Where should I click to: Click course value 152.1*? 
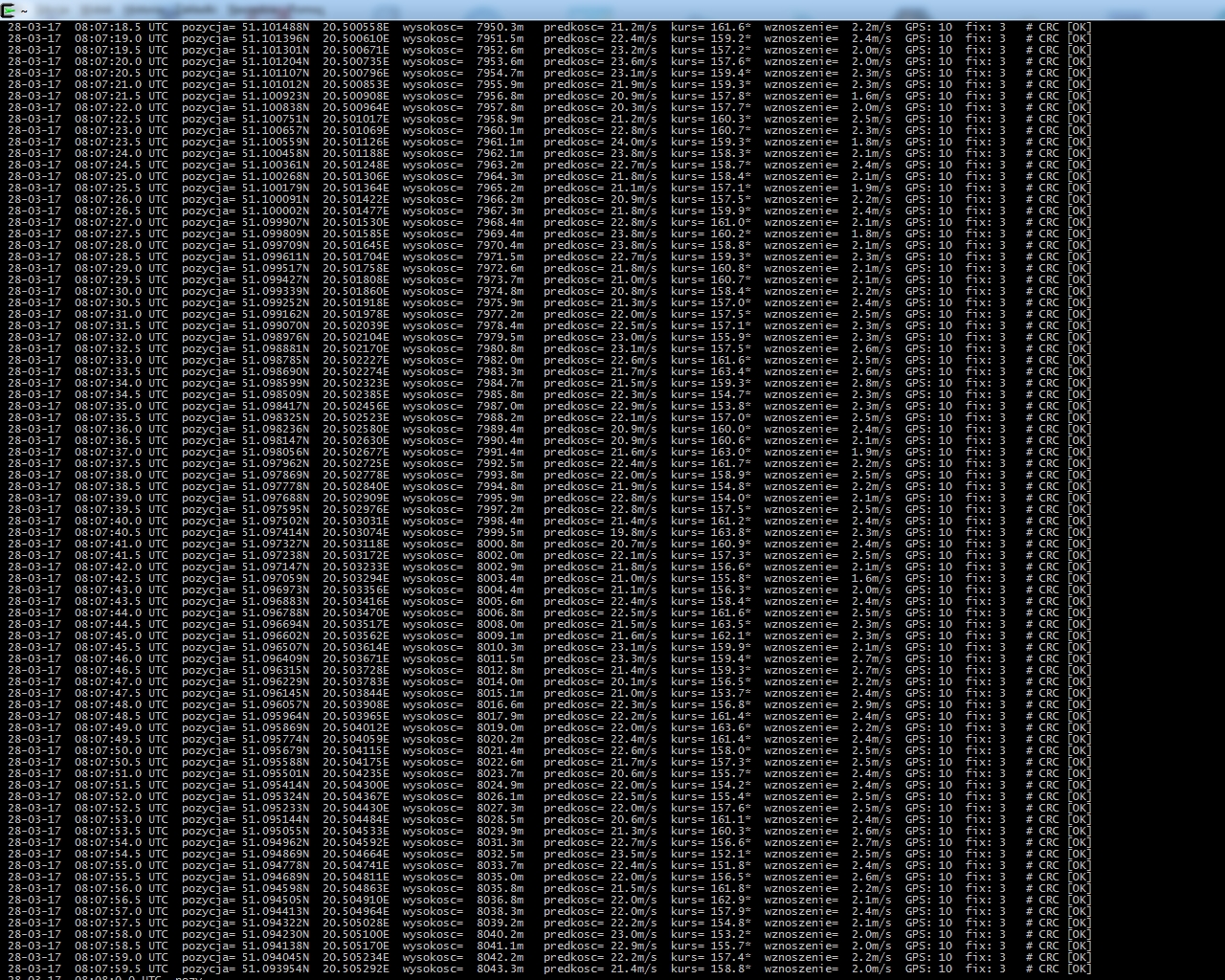point(731,854)
